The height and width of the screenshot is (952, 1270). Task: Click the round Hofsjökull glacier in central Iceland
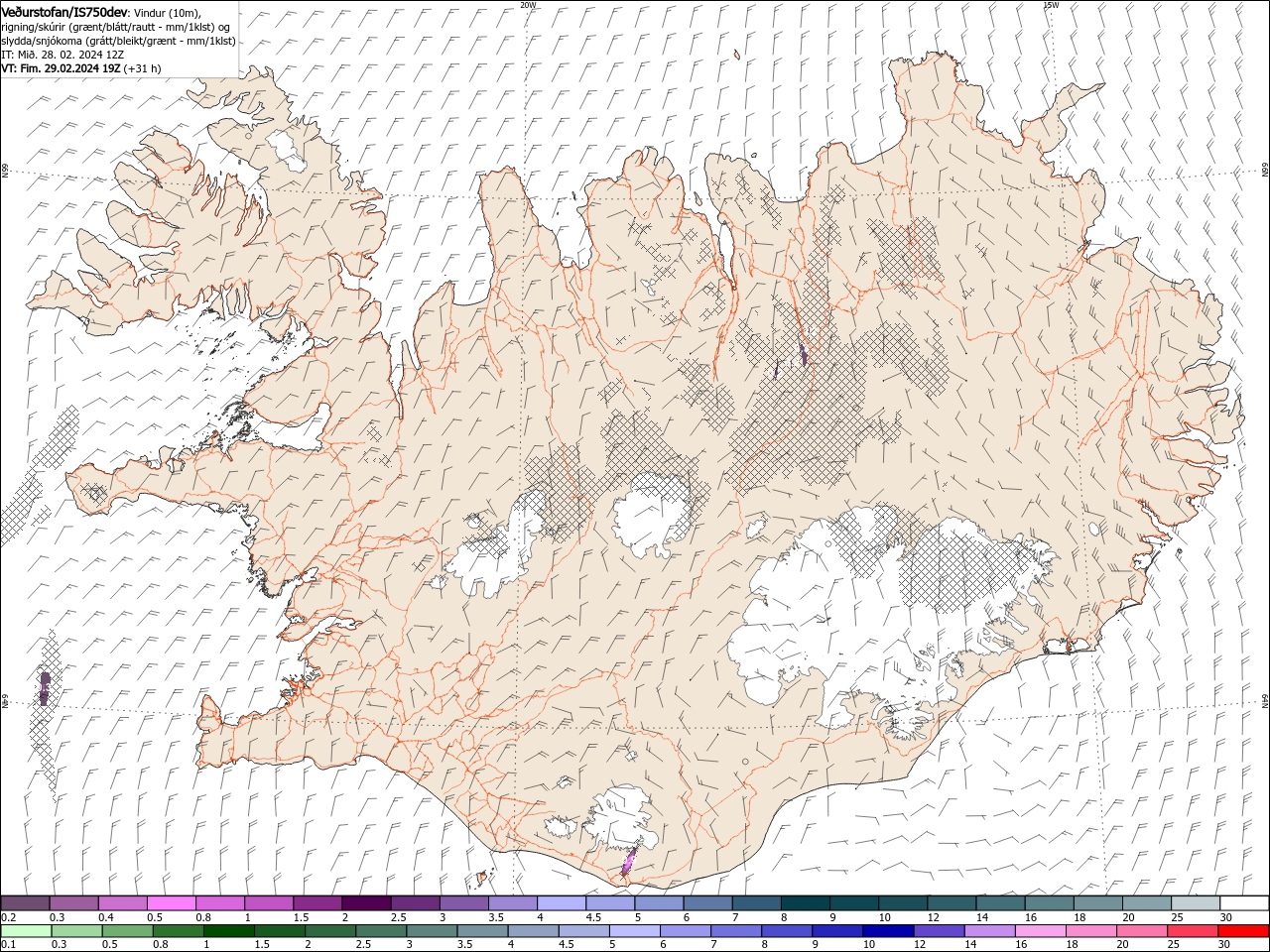pyautogui.click(x=653, y=514)
